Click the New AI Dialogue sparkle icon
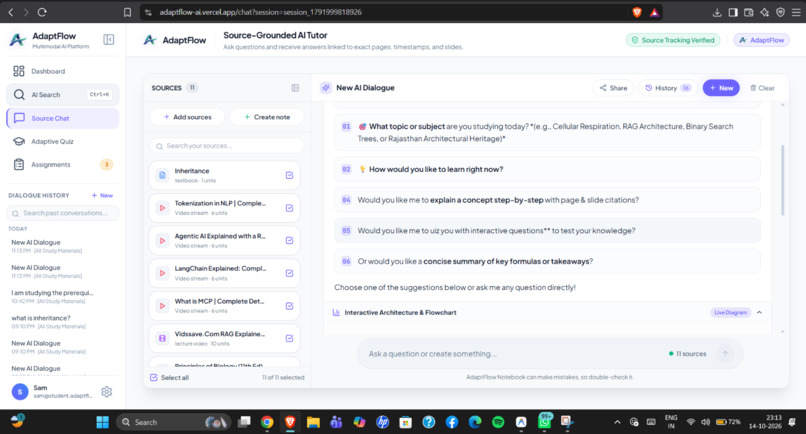 click(326, 88)
